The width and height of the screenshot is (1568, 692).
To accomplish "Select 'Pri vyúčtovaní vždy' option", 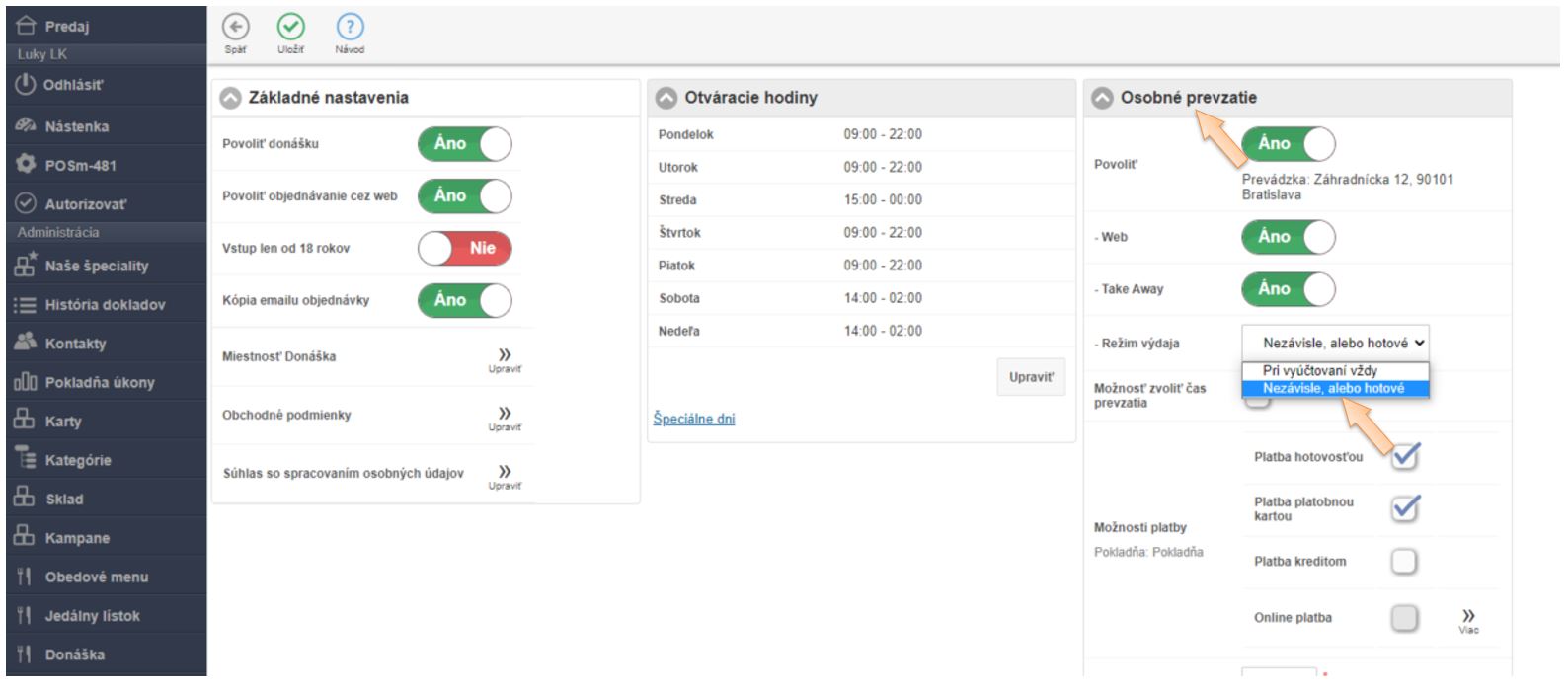I will coord(1320,370).
